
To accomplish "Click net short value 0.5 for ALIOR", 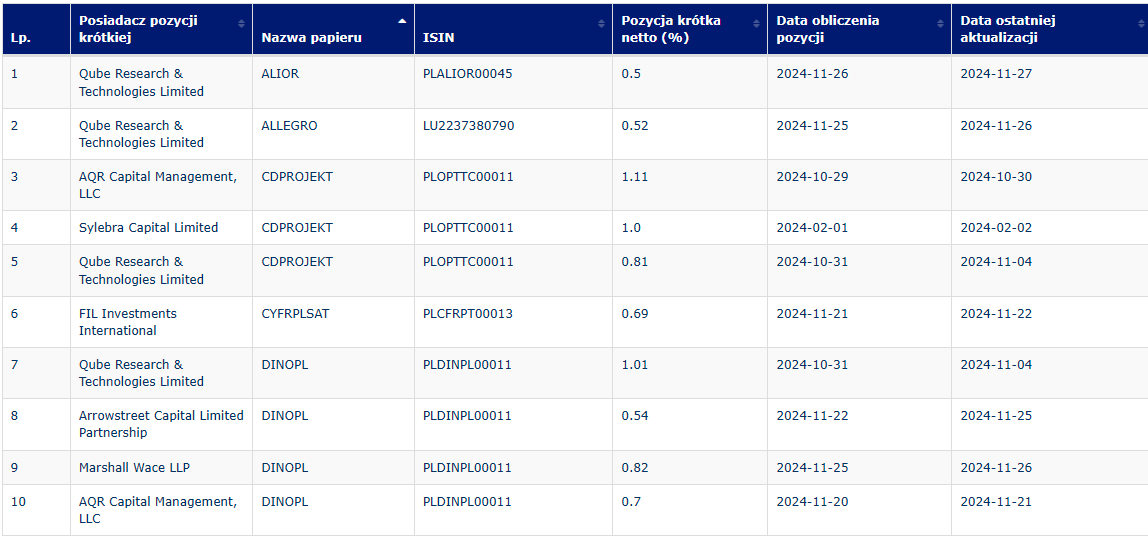I will point(631,74).
